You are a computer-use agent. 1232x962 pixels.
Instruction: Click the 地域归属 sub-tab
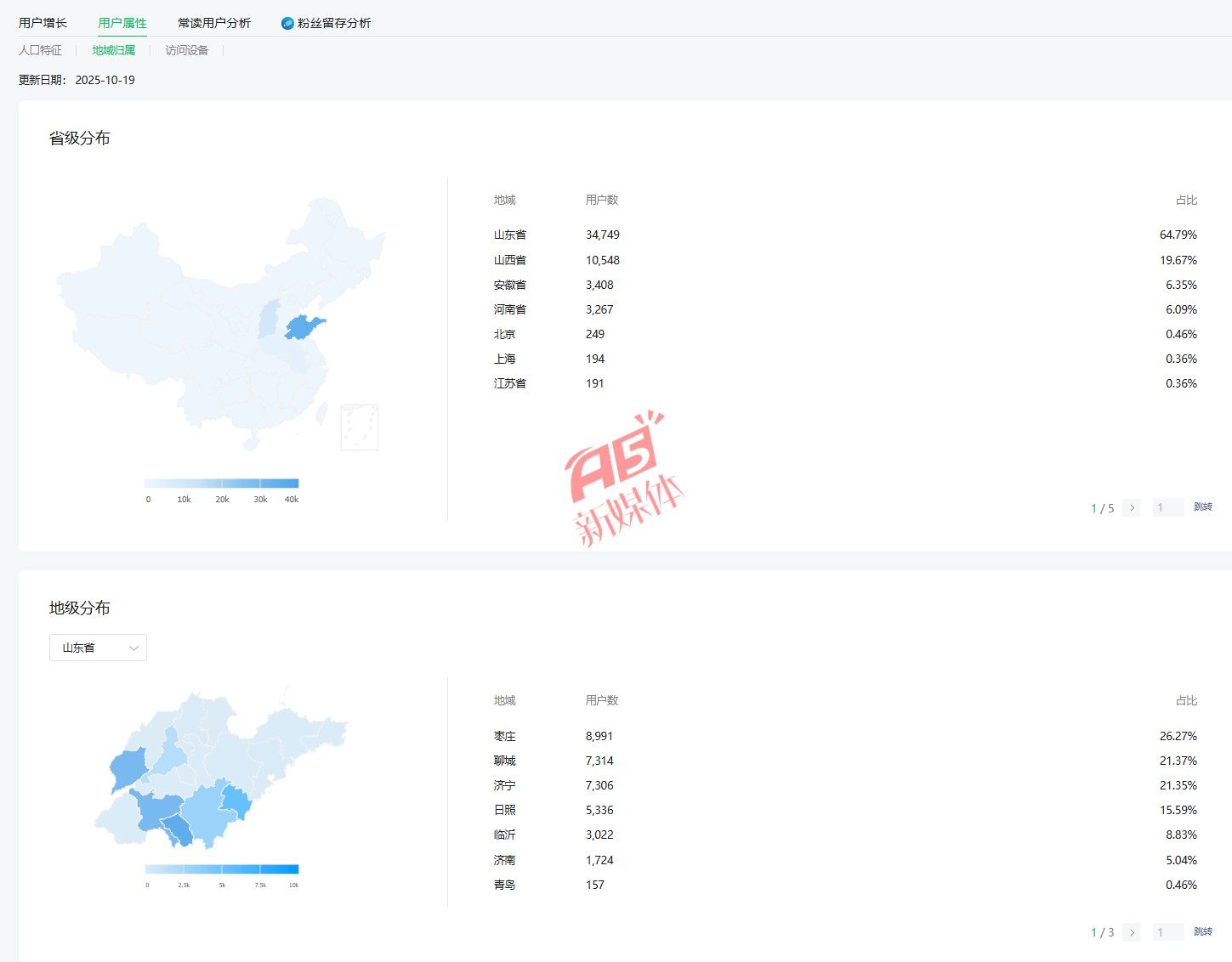coord(113,50)
